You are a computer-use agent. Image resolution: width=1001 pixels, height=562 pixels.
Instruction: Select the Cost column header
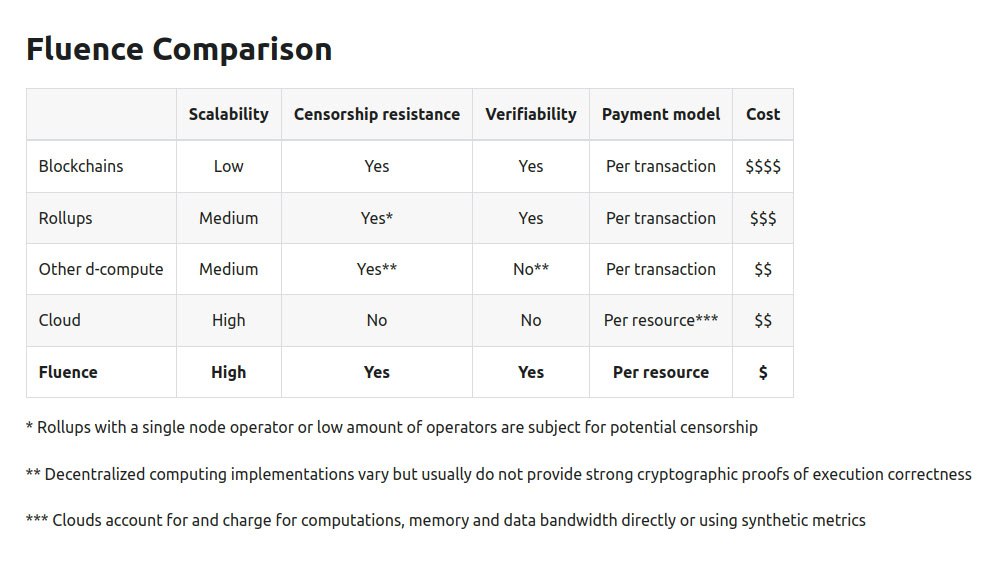pyautogui.click(x=762, y=114)
